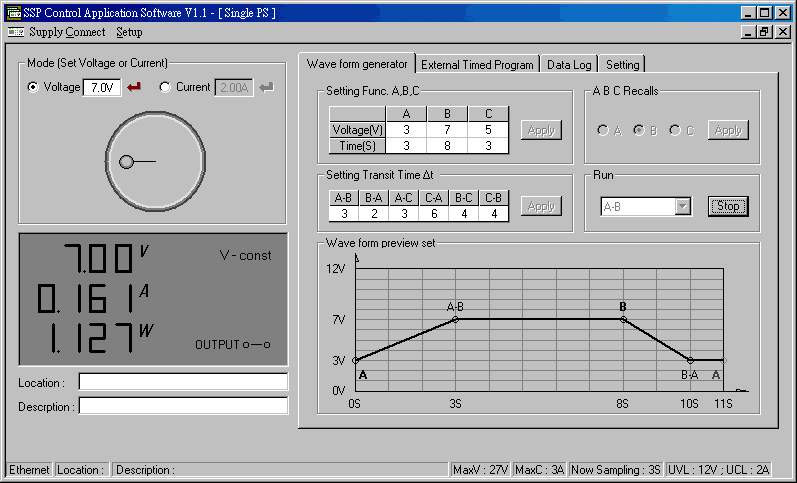
Task: Open the Setting tab
Action: pyautogui.click(x=622, y=64)
